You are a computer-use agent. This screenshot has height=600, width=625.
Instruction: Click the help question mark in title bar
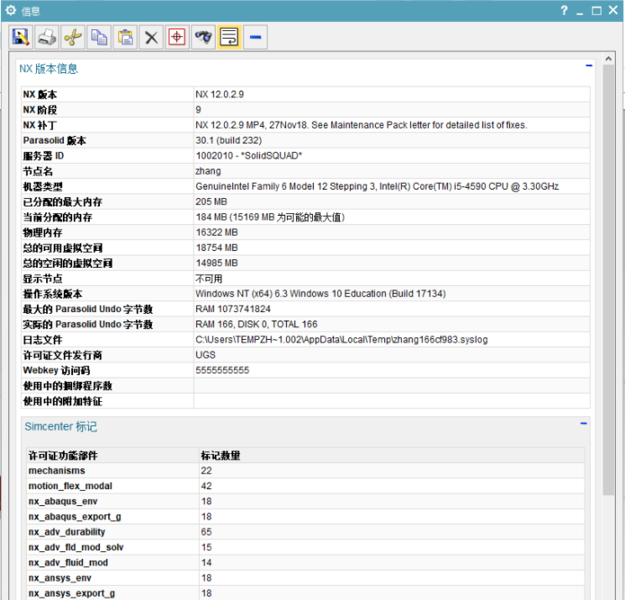point(566,11)
